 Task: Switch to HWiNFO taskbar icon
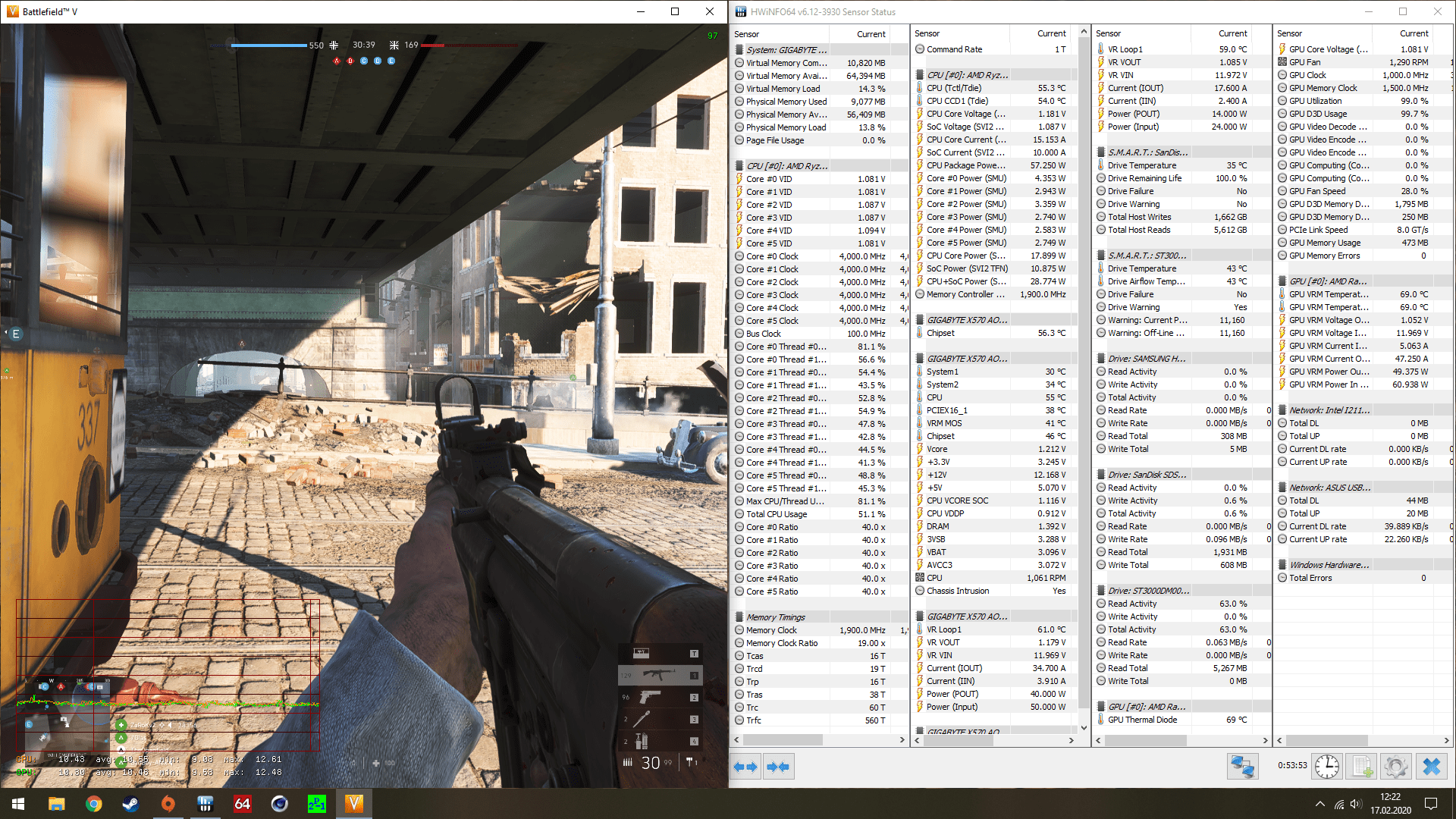tap(205, 804)
